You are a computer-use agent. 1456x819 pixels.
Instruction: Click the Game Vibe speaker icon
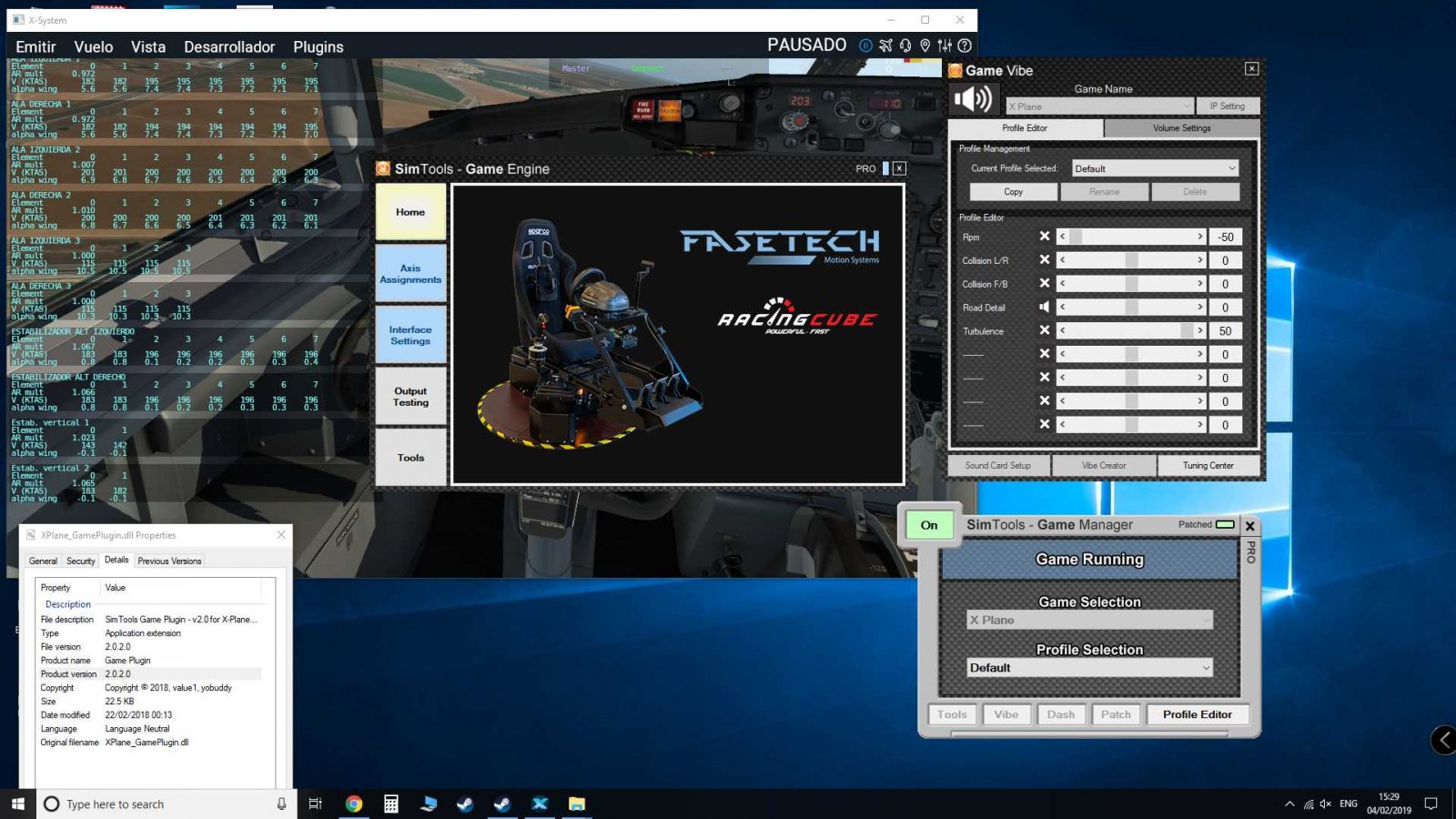click(x=973, y=99)
